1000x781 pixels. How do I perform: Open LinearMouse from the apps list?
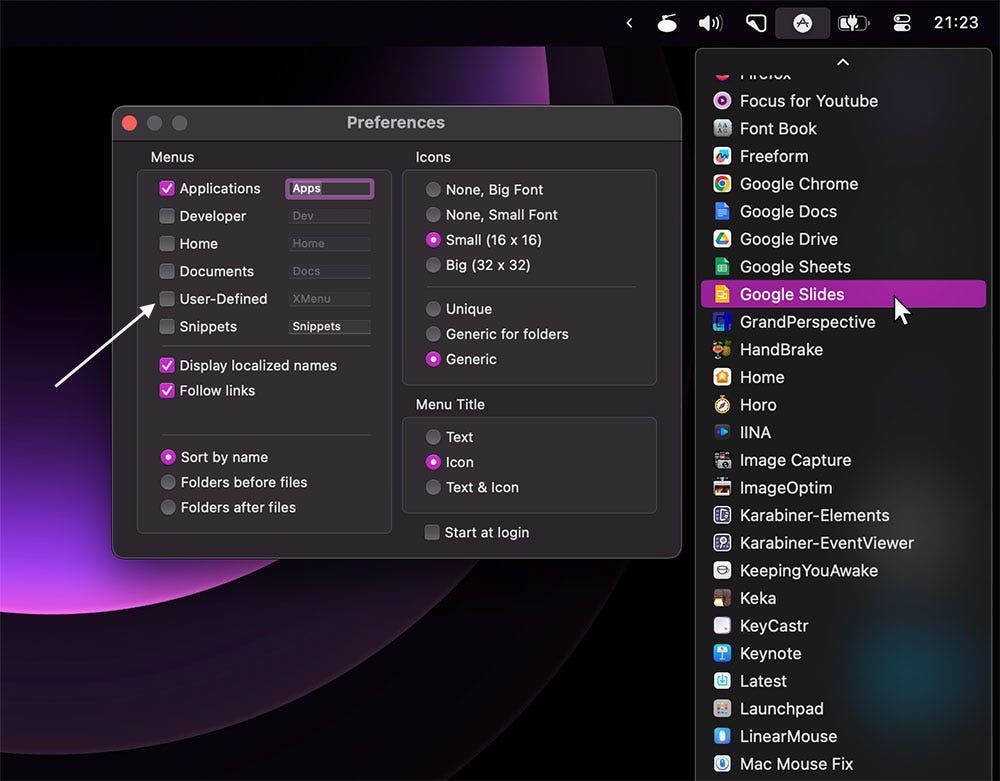843,736
